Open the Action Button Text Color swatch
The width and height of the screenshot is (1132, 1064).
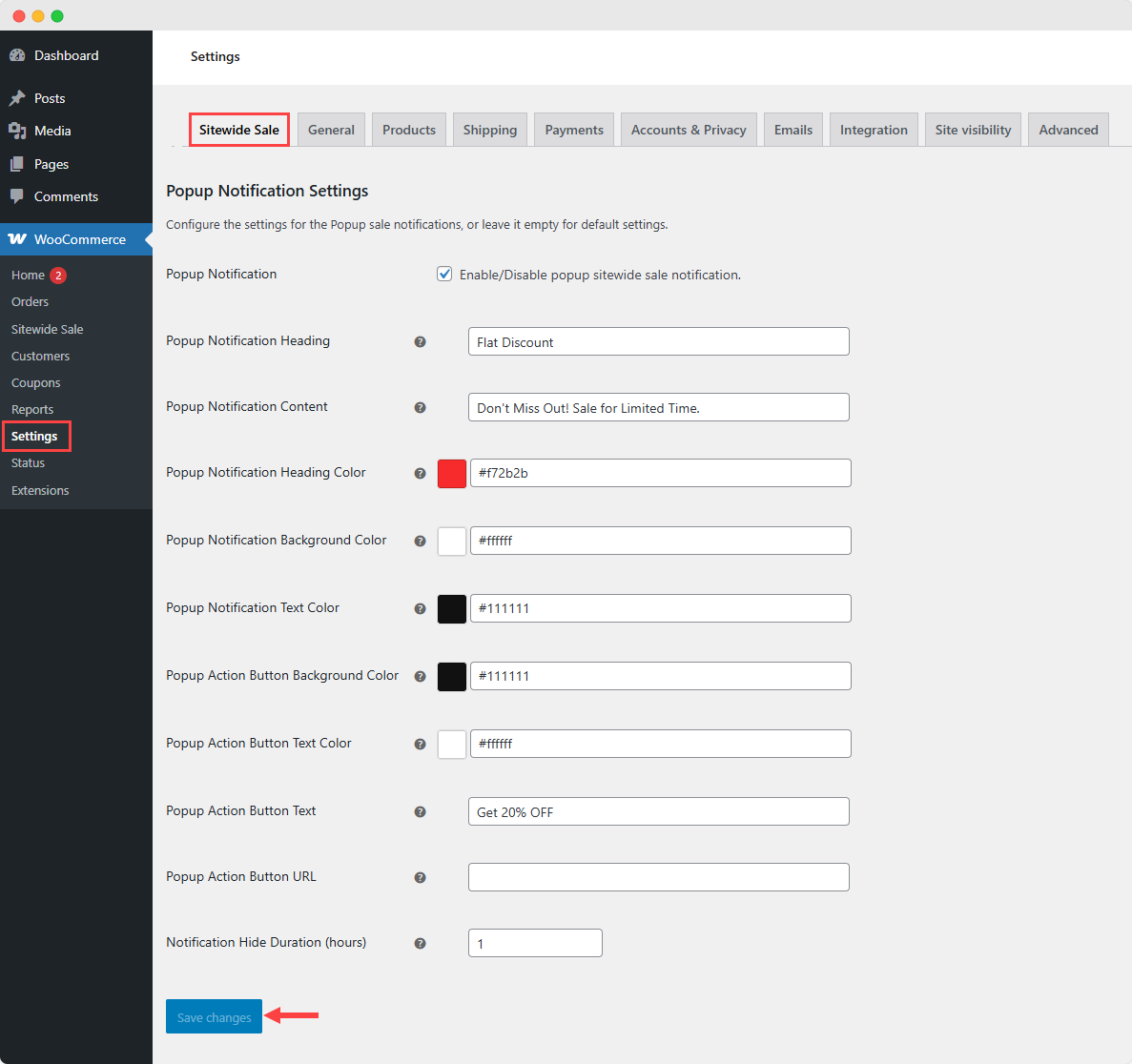tap(452, 745)
